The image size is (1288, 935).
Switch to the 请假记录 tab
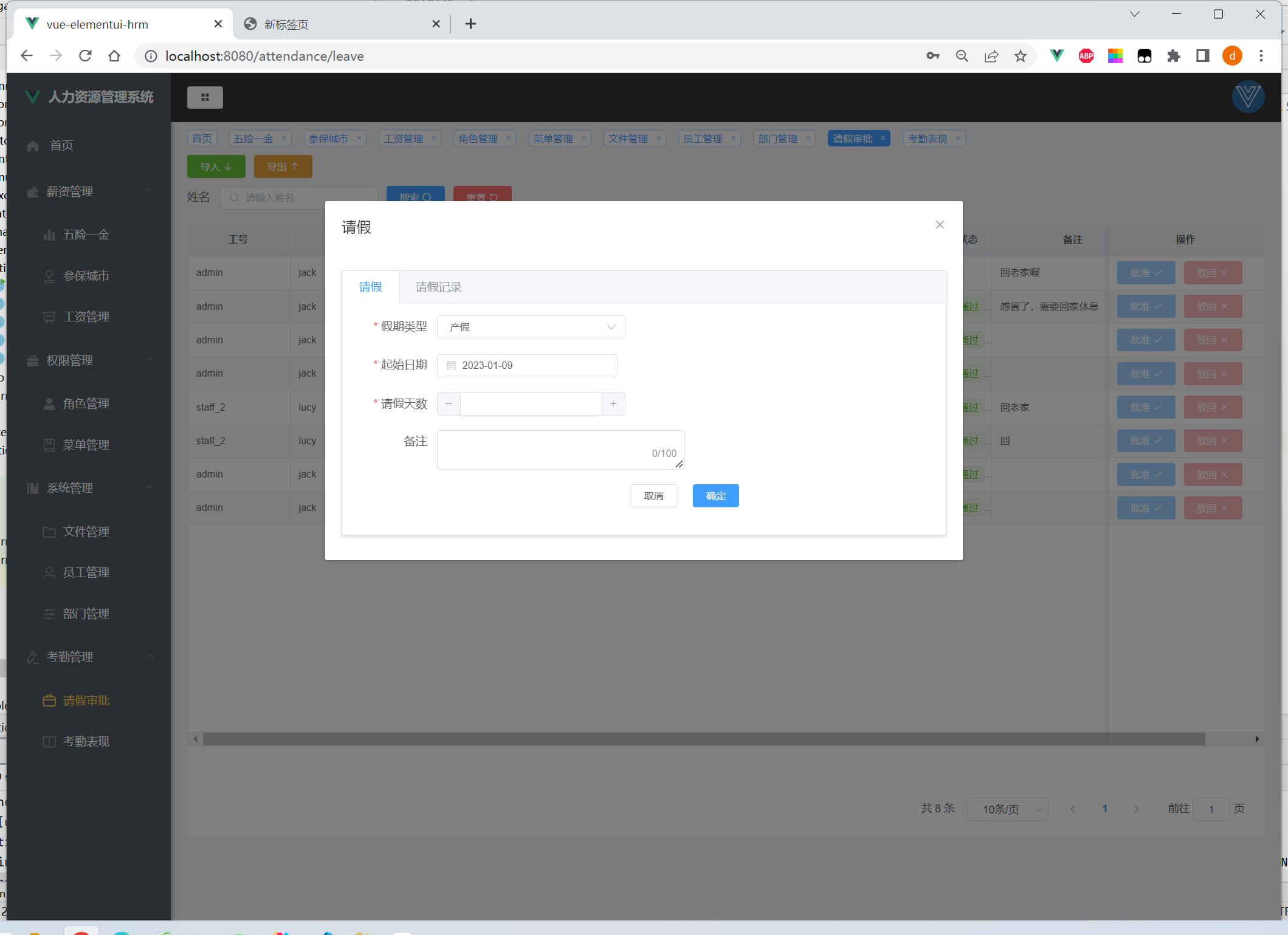click(438, 287)
